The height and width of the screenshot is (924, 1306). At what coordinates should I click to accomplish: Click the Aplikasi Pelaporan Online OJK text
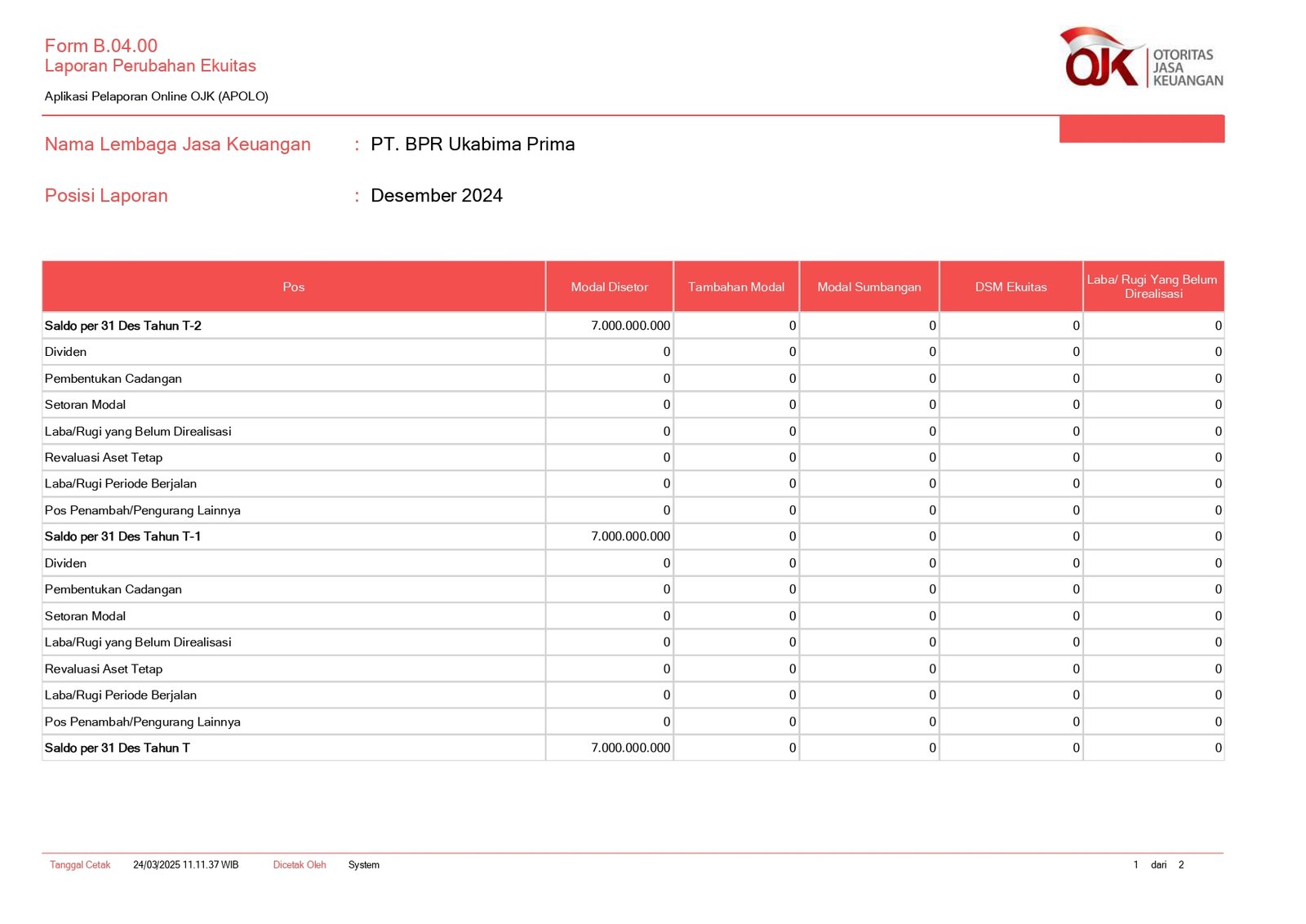[x=157, y=96]
